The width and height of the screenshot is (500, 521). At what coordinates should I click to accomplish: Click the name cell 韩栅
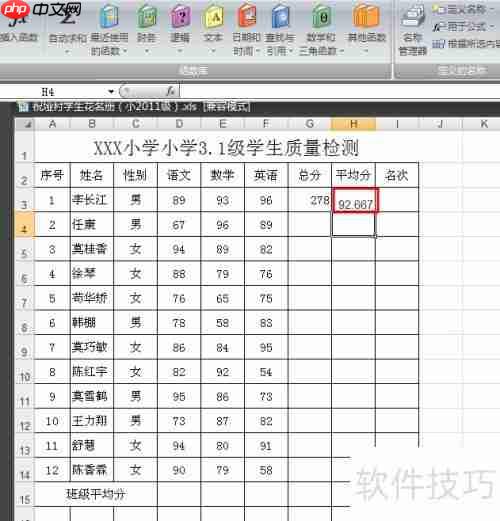coord(92,323)
